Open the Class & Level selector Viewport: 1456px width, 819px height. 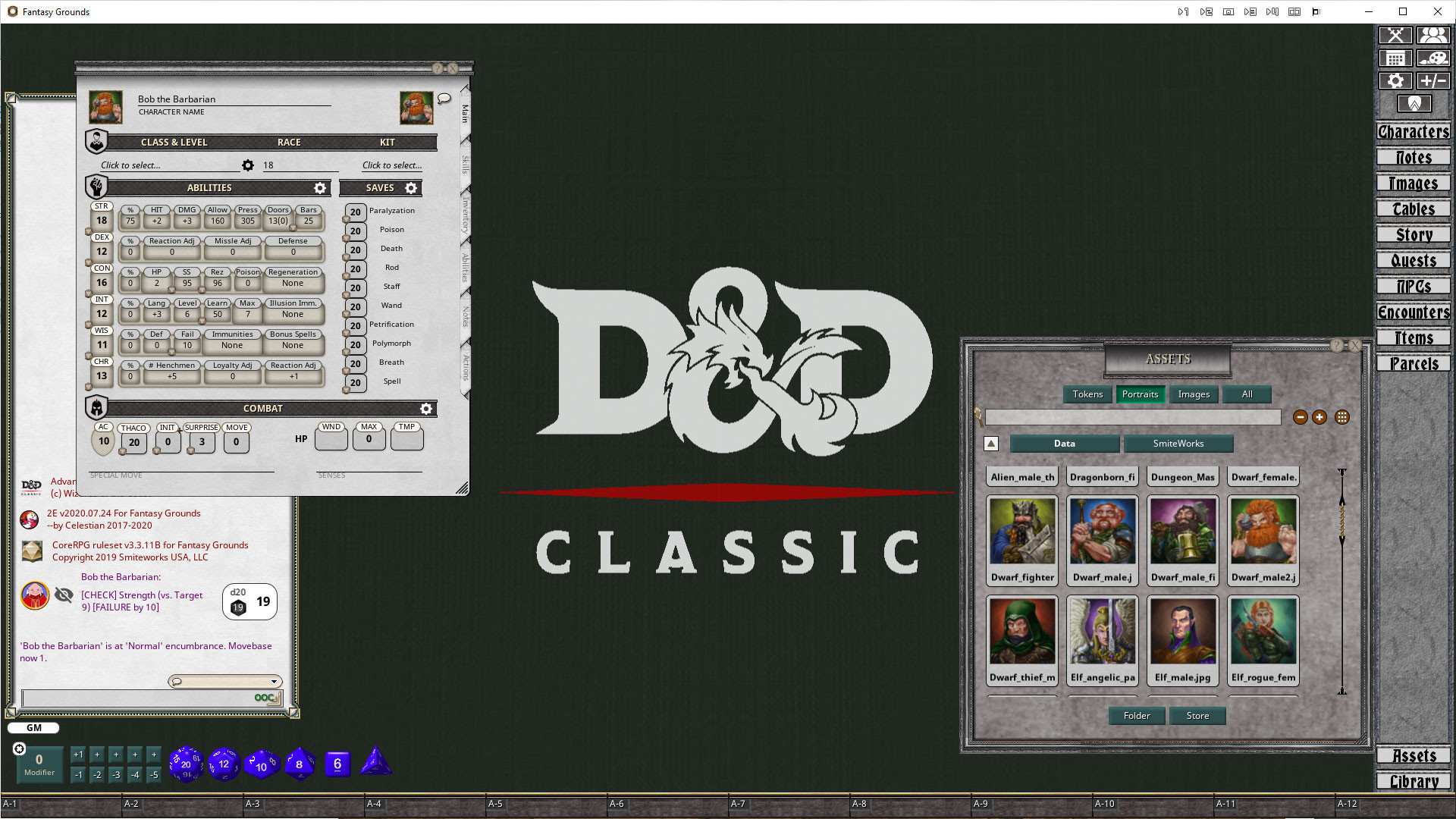tap(130, 165)
